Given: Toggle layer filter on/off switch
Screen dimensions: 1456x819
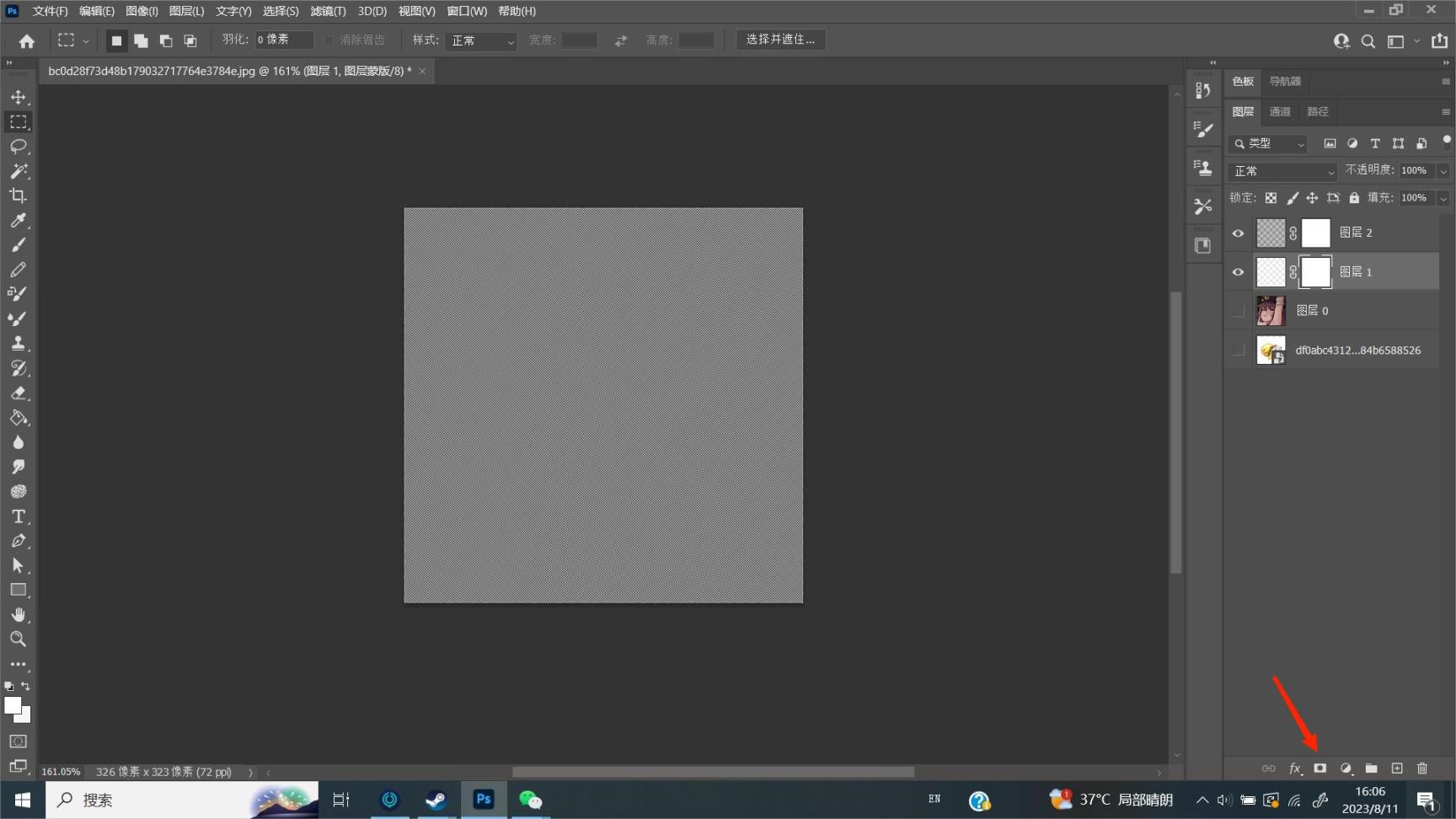Looking at the screenshot, I should 1447,142.
